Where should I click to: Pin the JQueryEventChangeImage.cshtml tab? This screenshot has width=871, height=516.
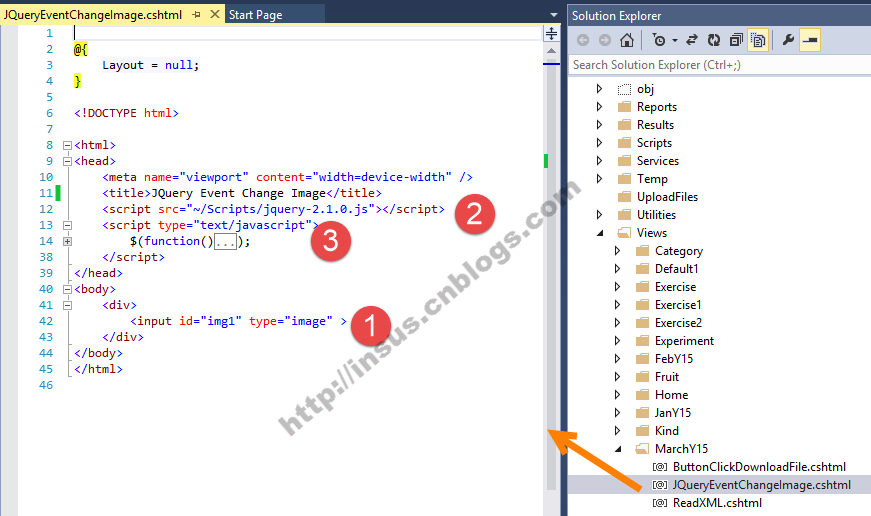click(196, 15)
